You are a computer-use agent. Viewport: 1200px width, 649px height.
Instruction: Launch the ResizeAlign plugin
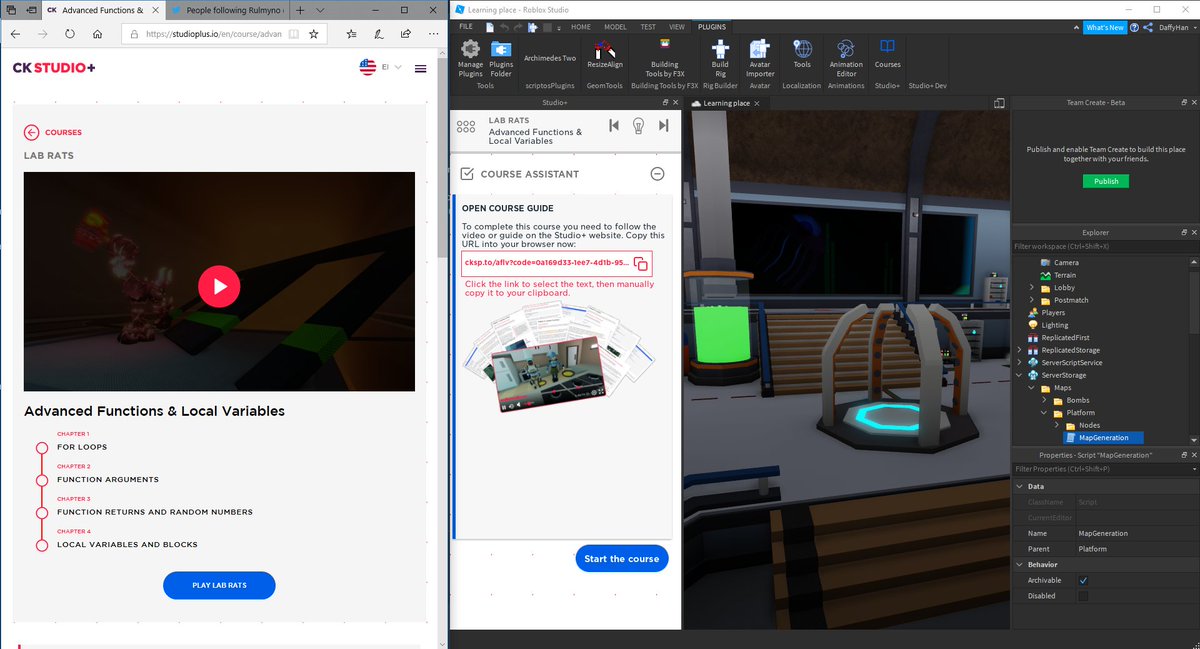coord(604,55)
